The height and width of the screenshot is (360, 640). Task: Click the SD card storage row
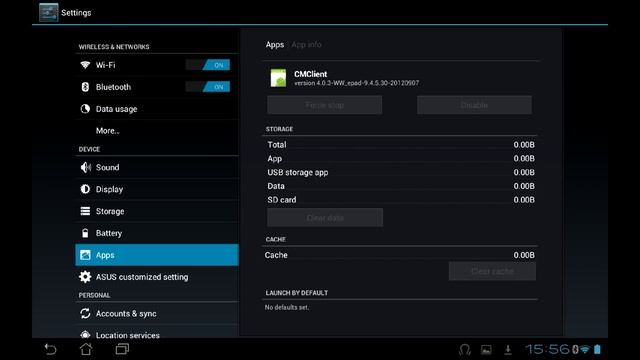pyautogui.click(x=401, y=200)
